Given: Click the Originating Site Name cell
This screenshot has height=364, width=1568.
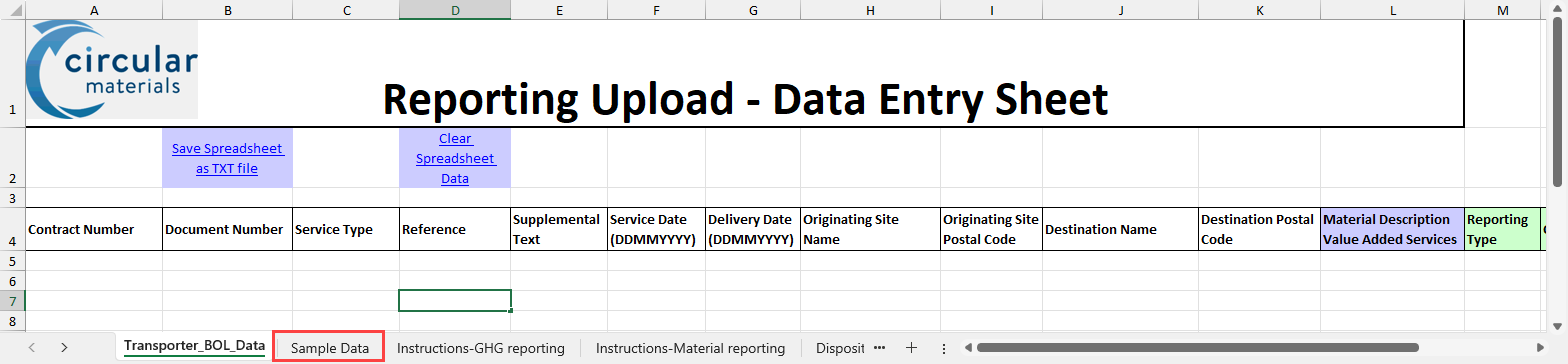Looking at the screenshot, I should click(x=870, y=229).
